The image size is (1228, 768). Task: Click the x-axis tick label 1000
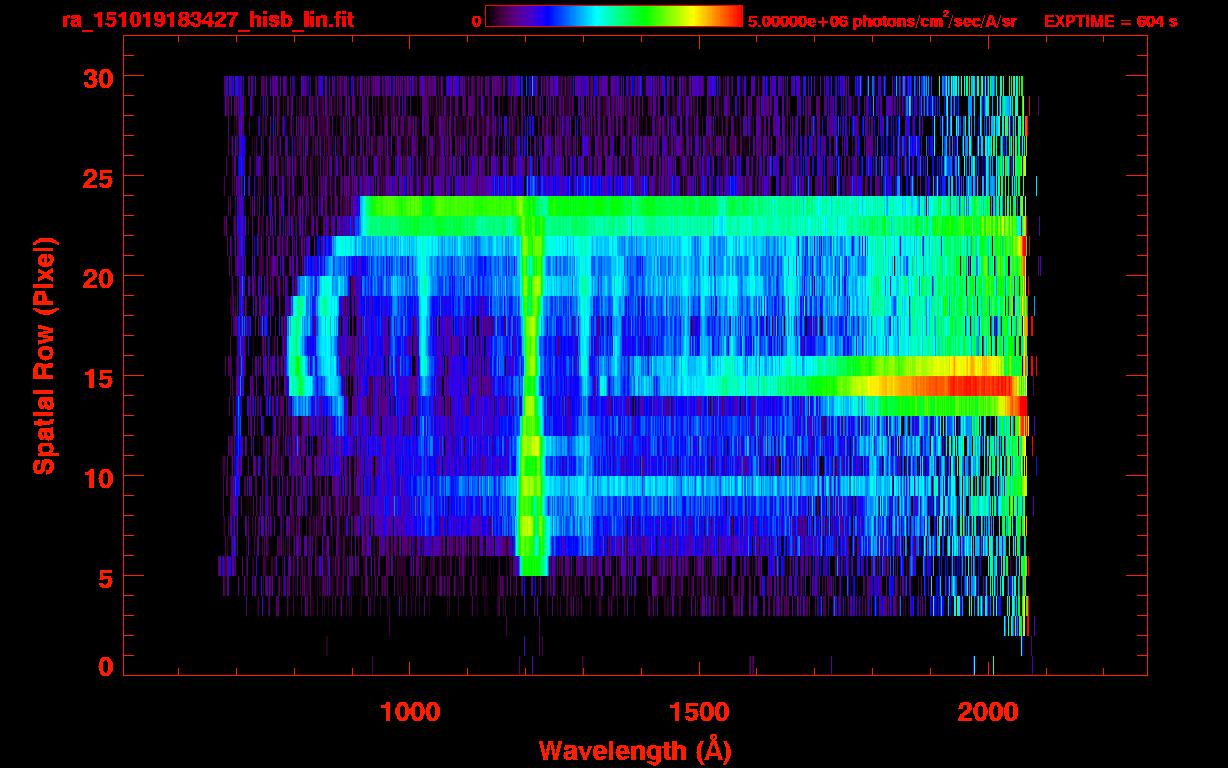(410, 712)
